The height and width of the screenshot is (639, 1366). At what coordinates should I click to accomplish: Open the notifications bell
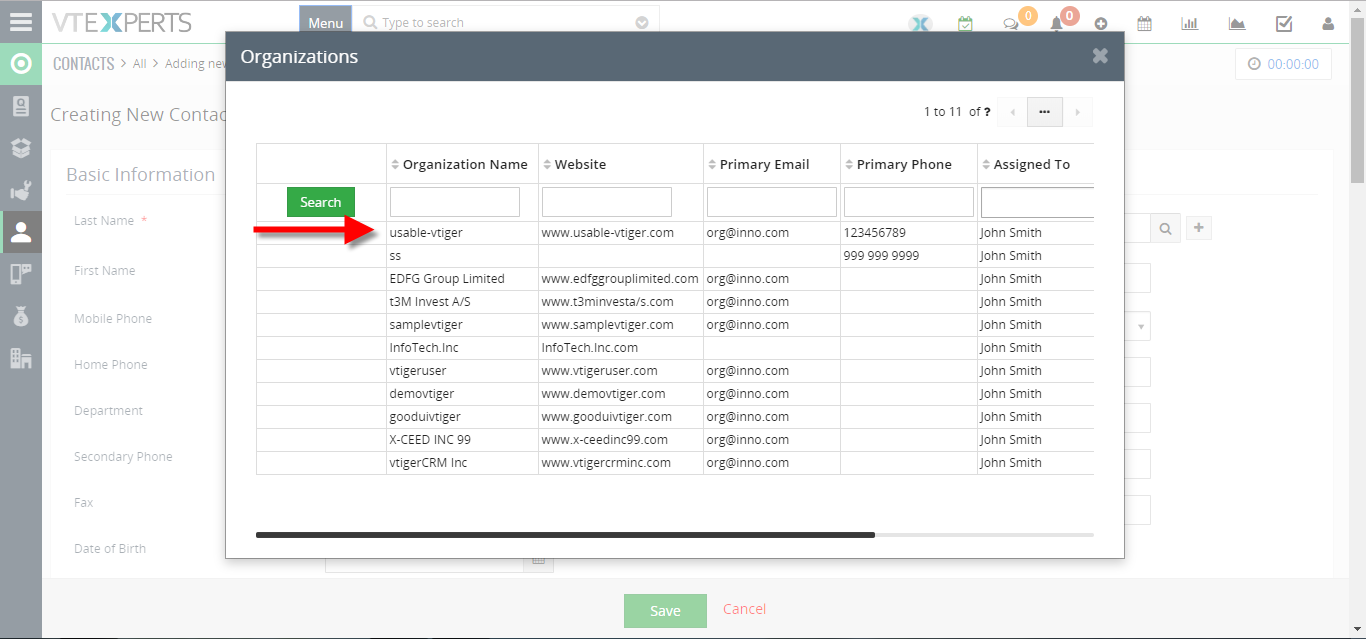pyautogui.click(x=1056, y=24)
